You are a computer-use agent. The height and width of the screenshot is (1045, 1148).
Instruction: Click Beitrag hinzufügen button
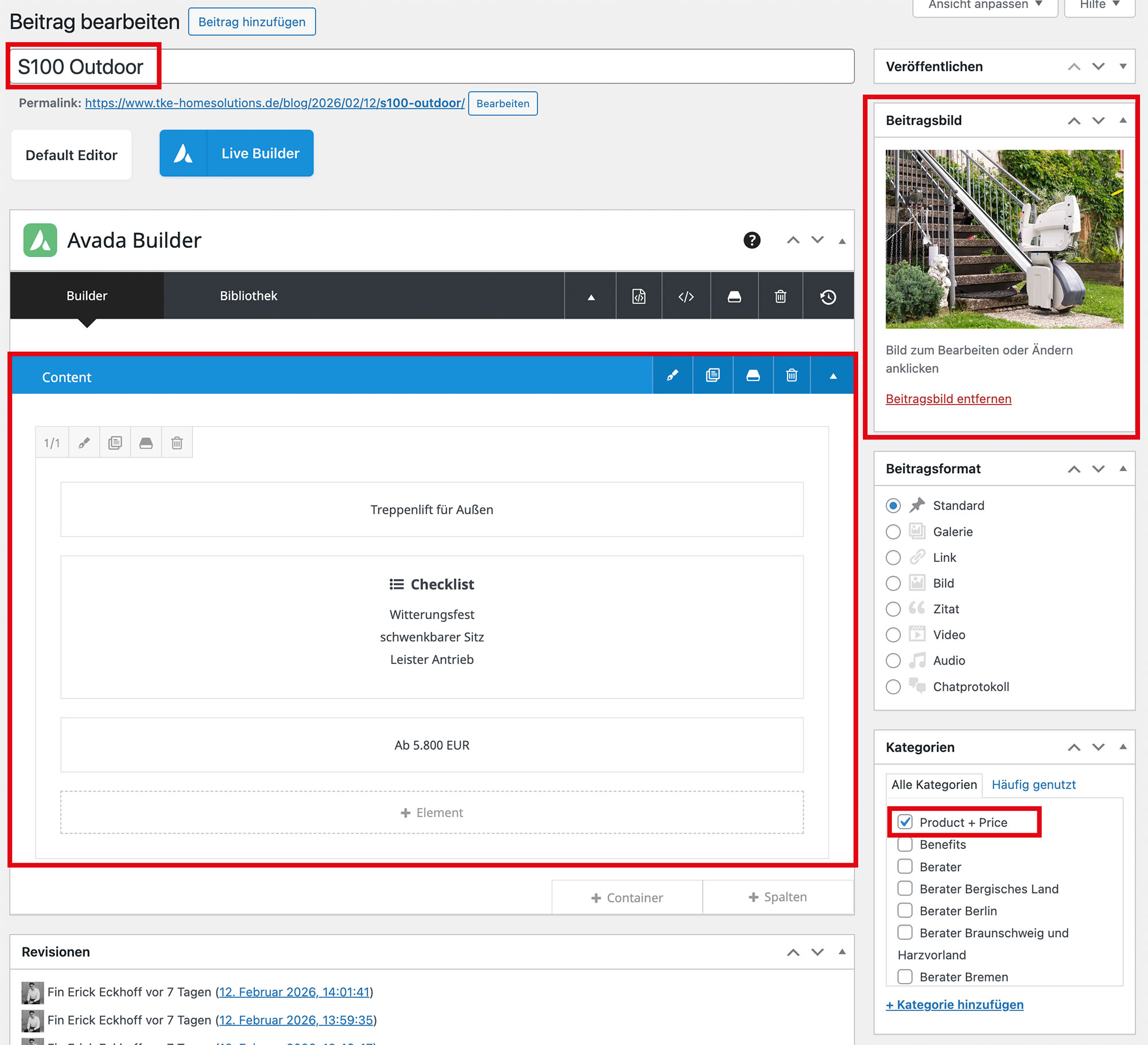point(252,22)
